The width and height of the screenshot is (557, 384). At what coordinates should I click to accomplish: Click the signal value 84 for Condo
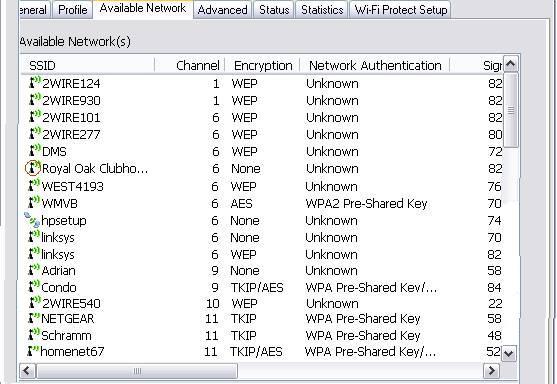tap(494, 287)
